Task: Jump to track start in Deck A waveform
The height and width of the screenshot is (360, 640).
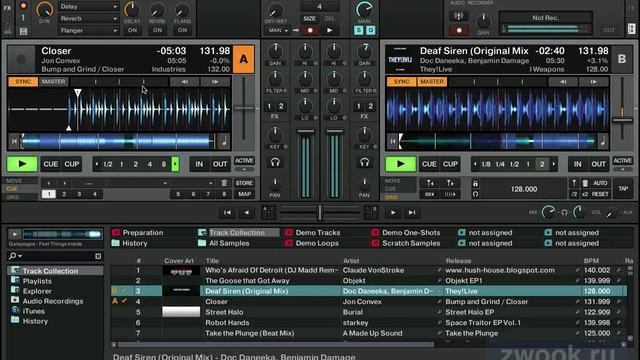Action: pos(14,141)
